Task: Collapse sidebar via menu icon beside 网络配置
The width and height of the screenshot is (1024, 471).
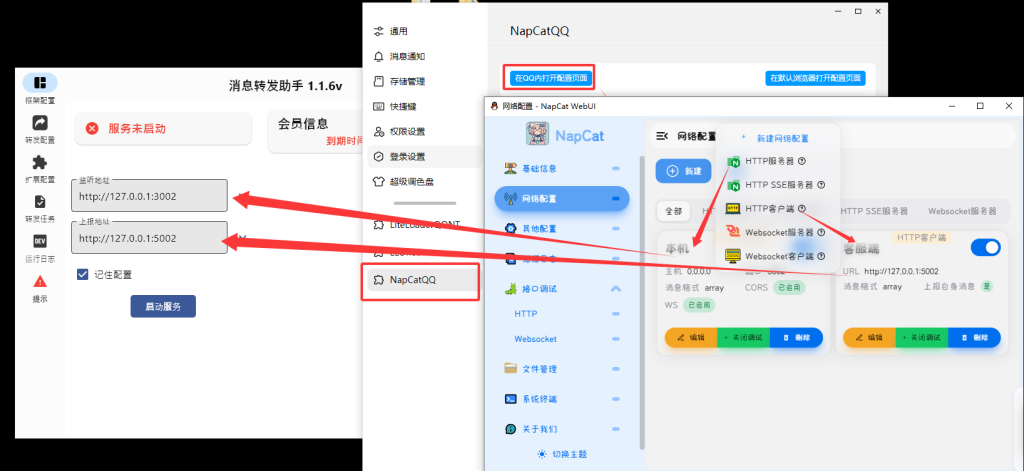Action: (662, 137)
